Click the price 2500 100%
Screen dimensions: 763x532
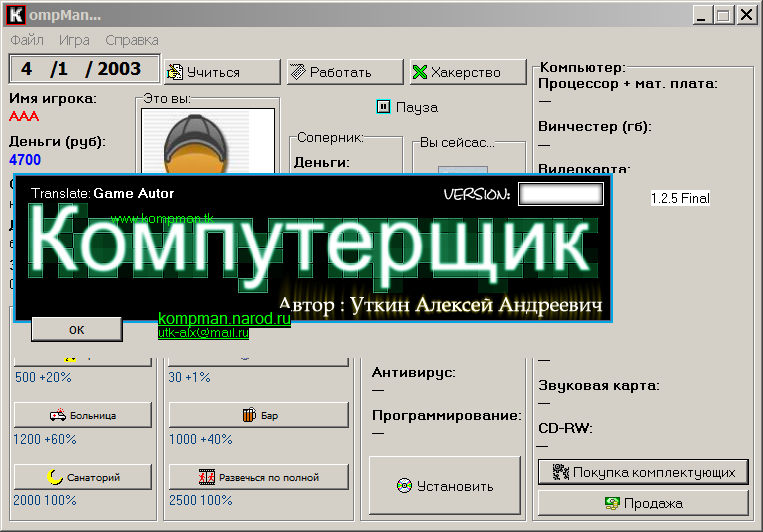click(x=200, y=500)
